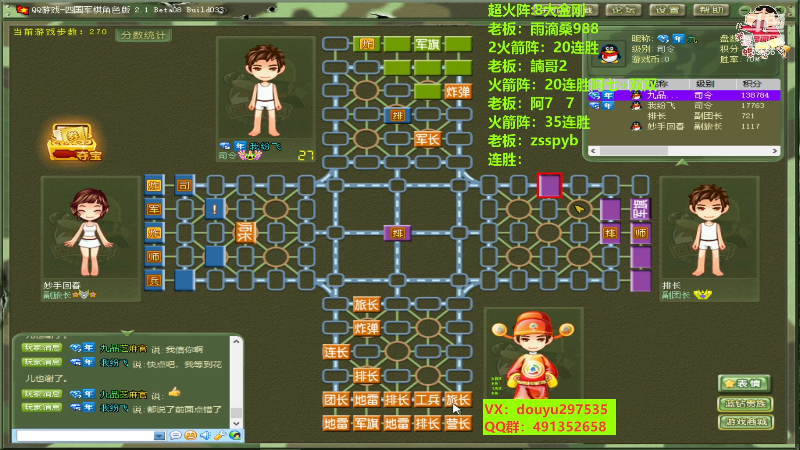The width and height of the screenshot is (800, 450).
Task: Click the right player 排长 avatar
Action: coord(709,231)
